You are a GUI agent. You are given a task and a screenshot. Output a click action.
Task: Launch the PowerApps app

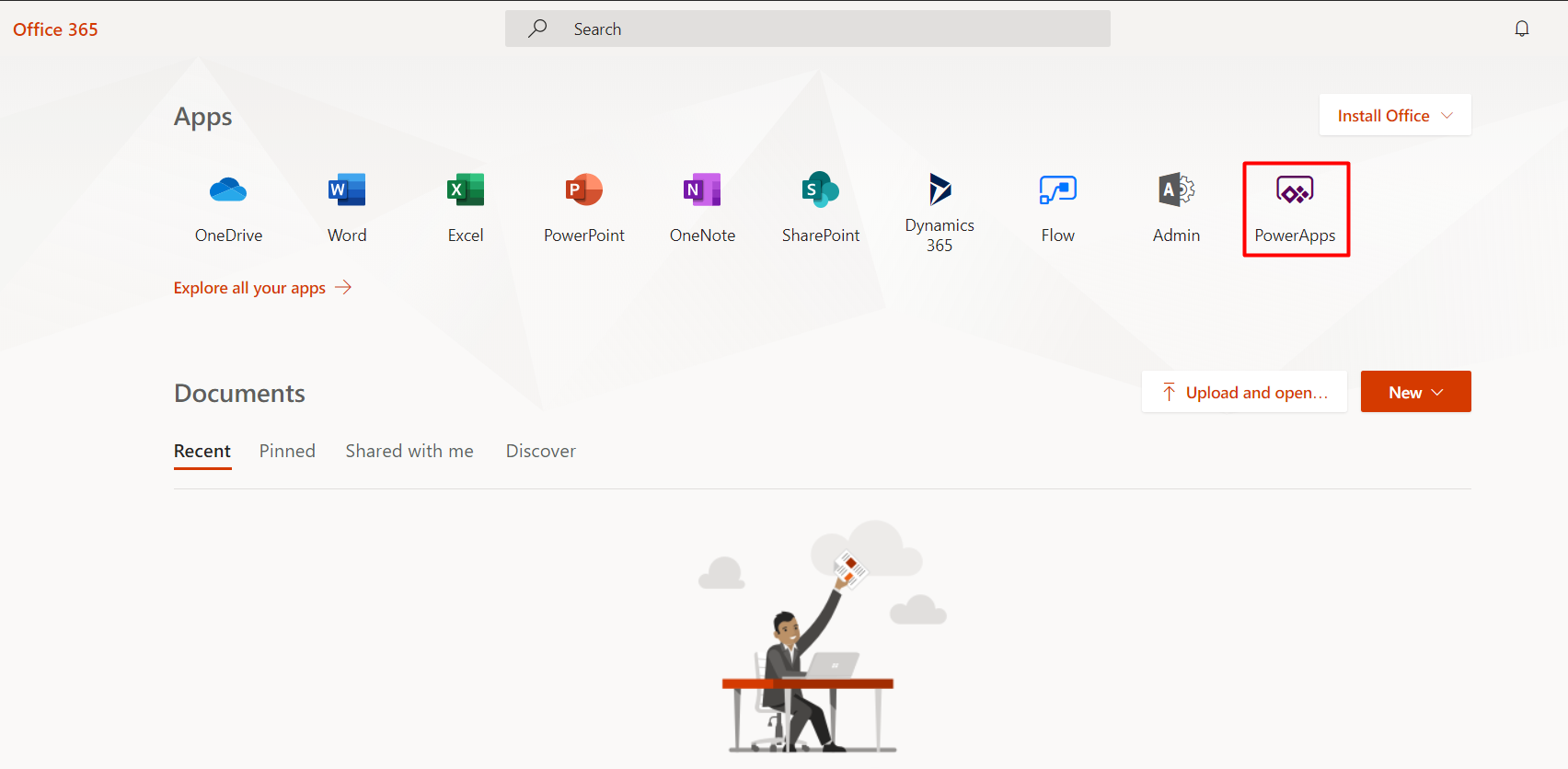pos(1295,209)
